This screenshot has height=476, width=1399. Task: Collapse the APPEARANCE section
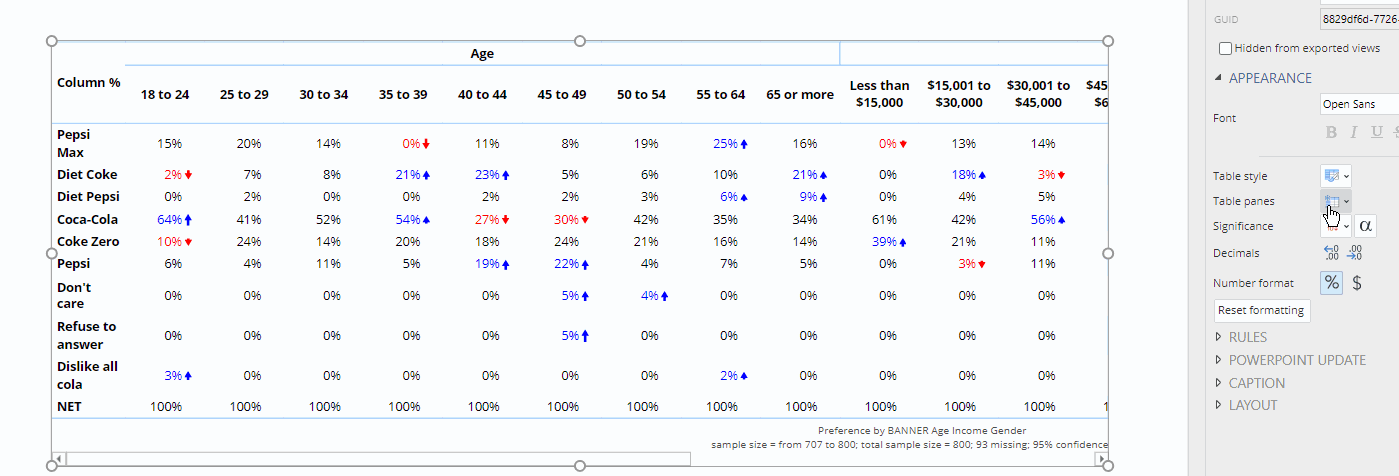click(x=1218, y=78)
